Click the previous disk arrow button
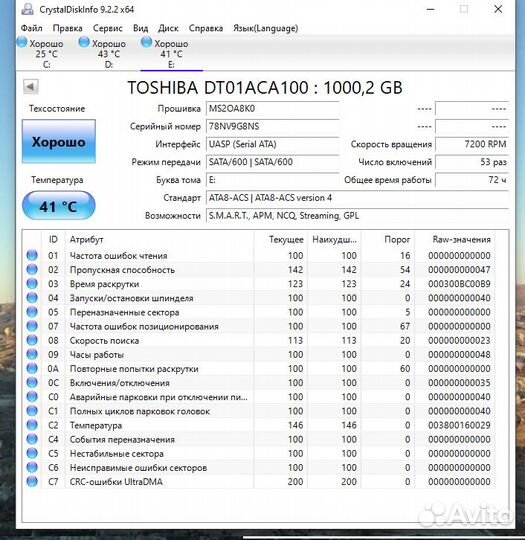The height and width of the screenshot is (540, 525). click(31, 87)
